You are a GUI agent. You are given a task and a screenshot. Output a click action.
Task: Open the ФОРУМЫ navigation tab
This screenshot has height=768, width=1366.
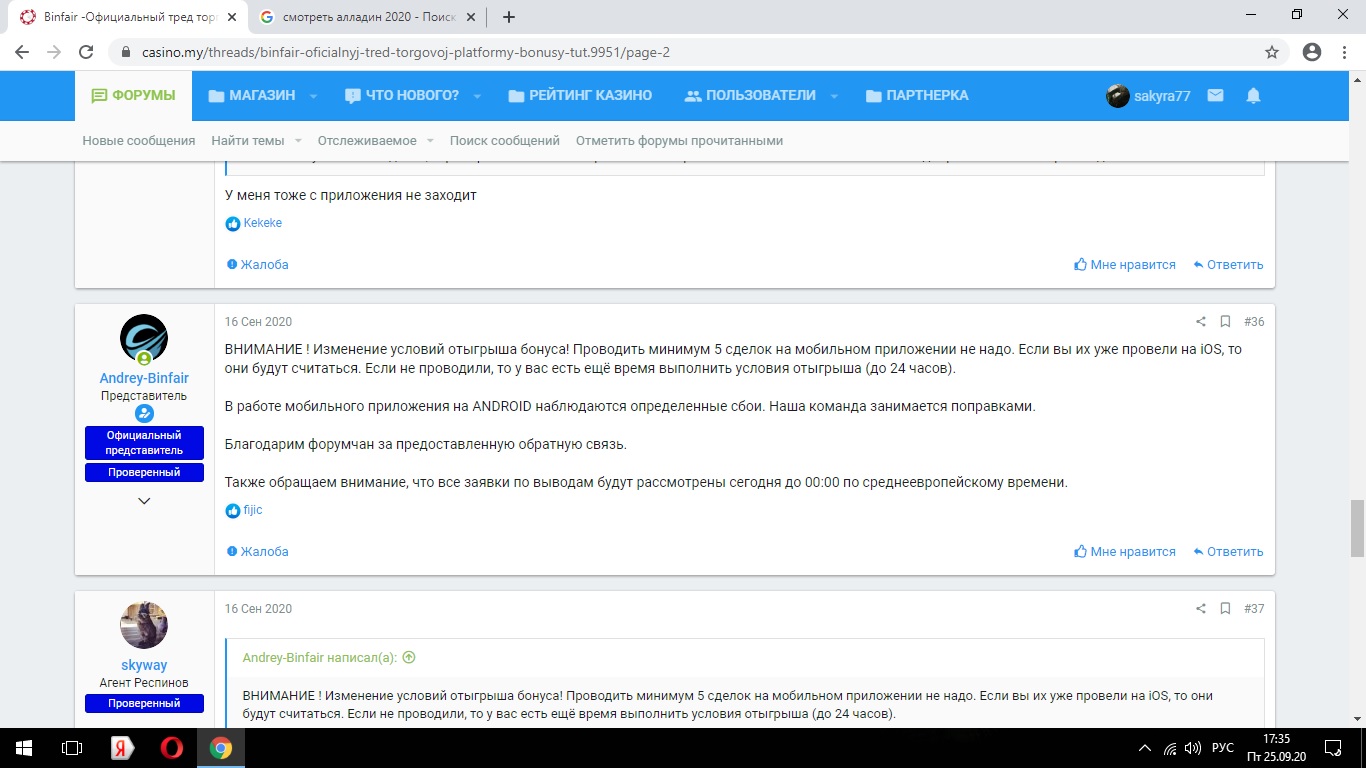click(133, 96)
